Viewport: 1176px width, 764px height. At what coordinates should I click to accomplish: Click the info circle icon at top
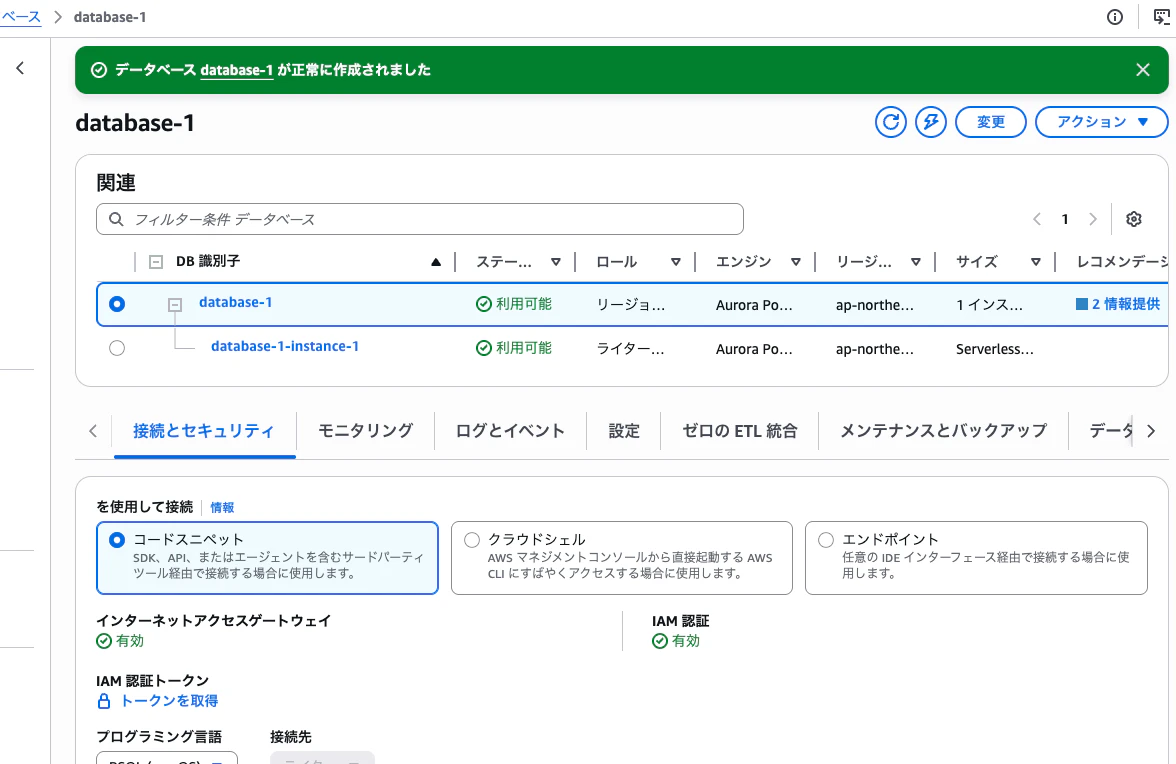point(1115,17)
